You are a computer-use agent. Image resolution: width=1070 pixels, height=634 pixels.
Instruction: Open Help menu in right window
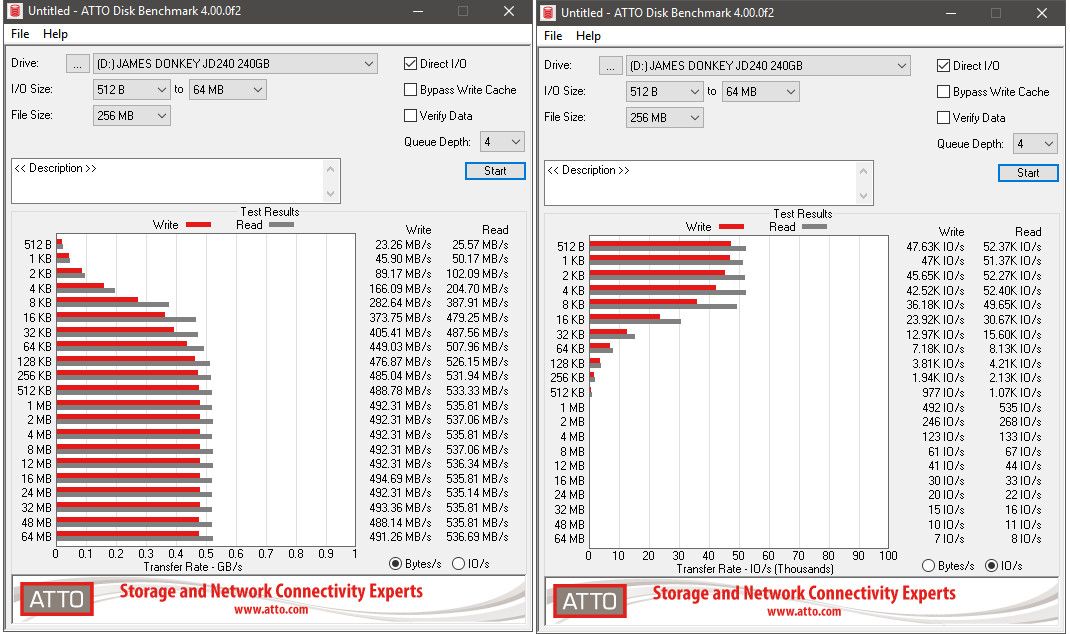588,36
